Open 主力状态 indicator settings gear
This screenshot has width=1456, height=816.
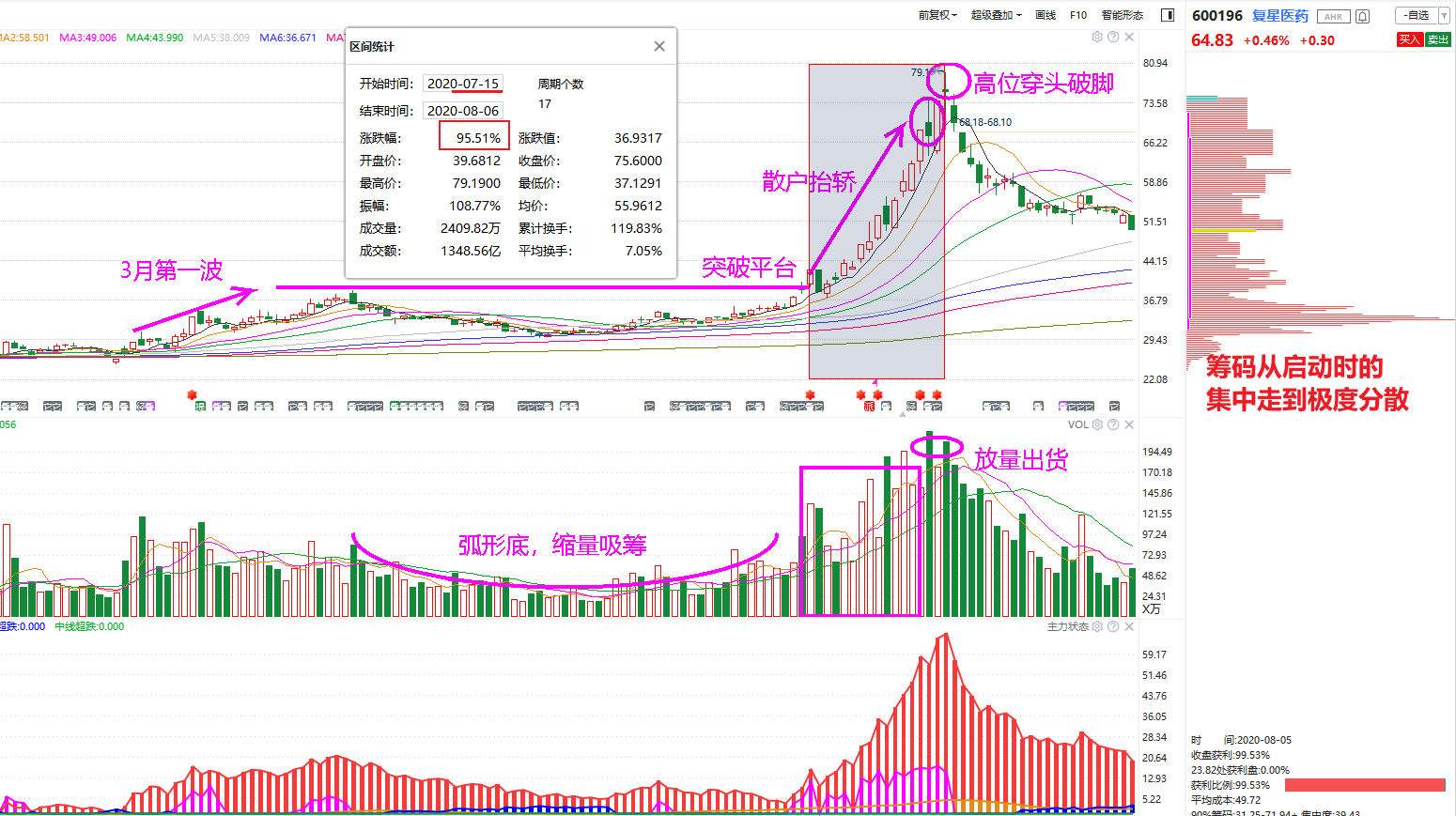click(1096, 626)
